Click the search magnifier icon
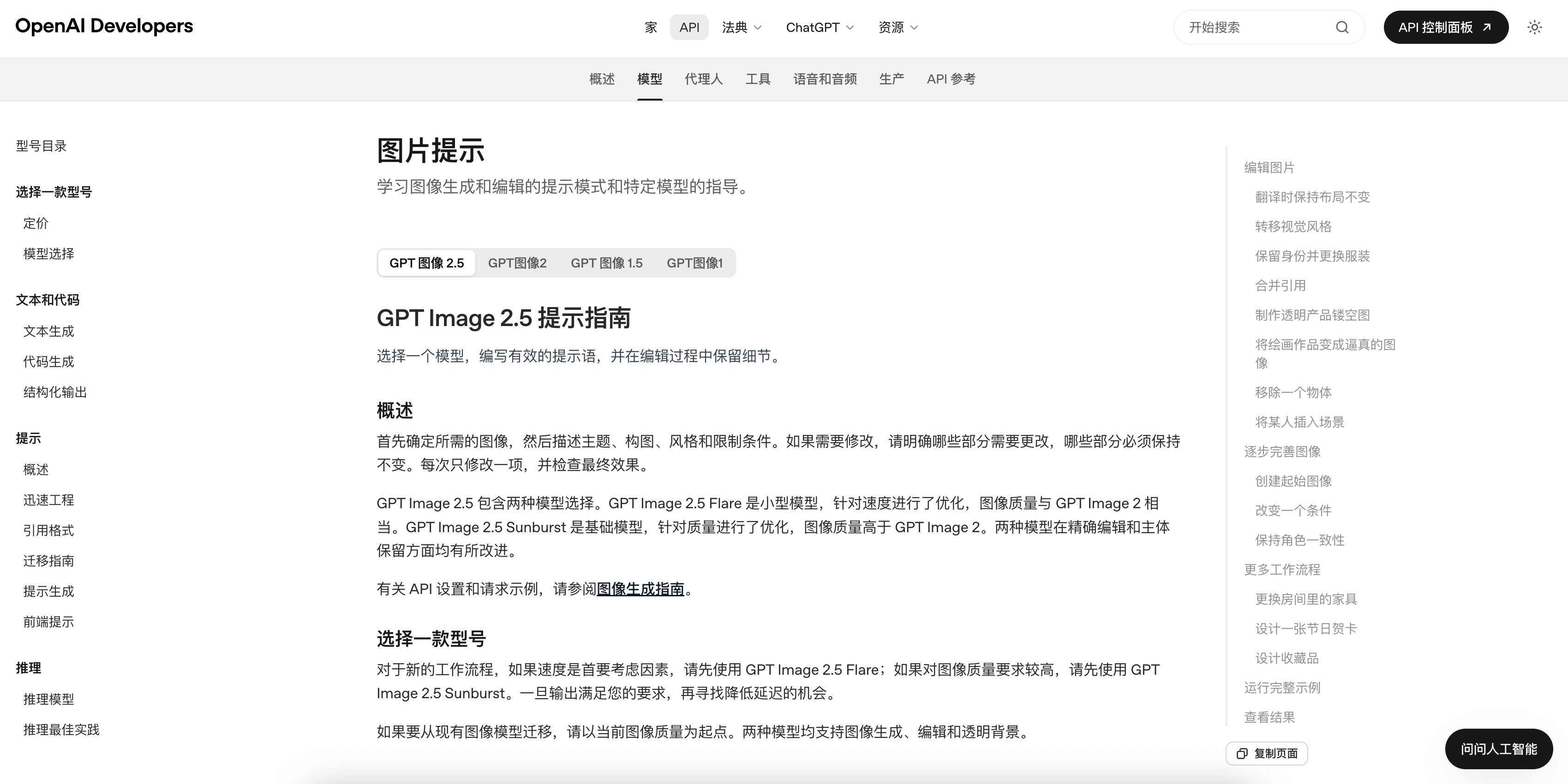The height and width of the screenshot is (784, 1568). point(1342,27)
